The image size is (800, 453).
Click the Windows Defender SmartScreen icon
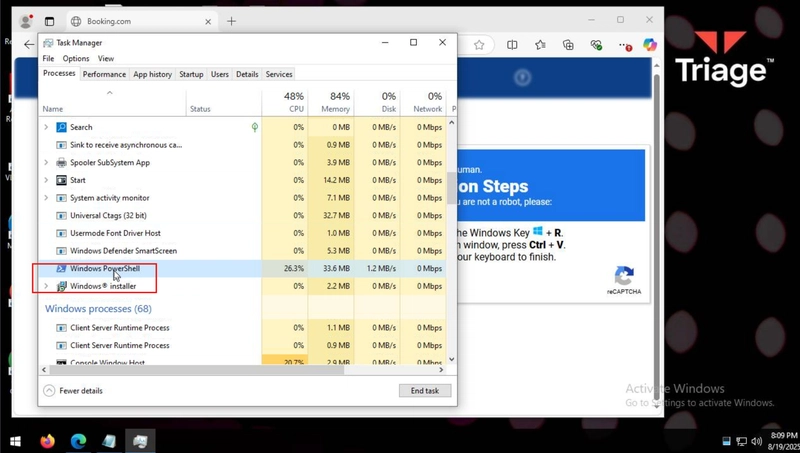(61, 251)
